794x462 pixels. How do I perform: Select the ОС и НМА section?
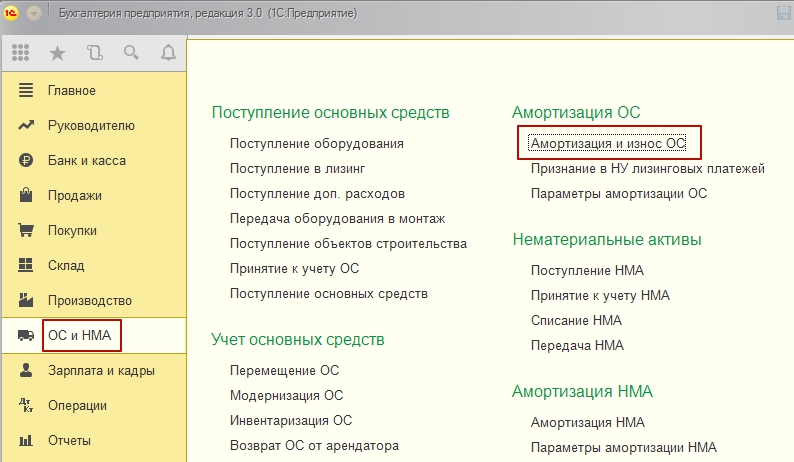pyautogui.click(x=80, y=335)
